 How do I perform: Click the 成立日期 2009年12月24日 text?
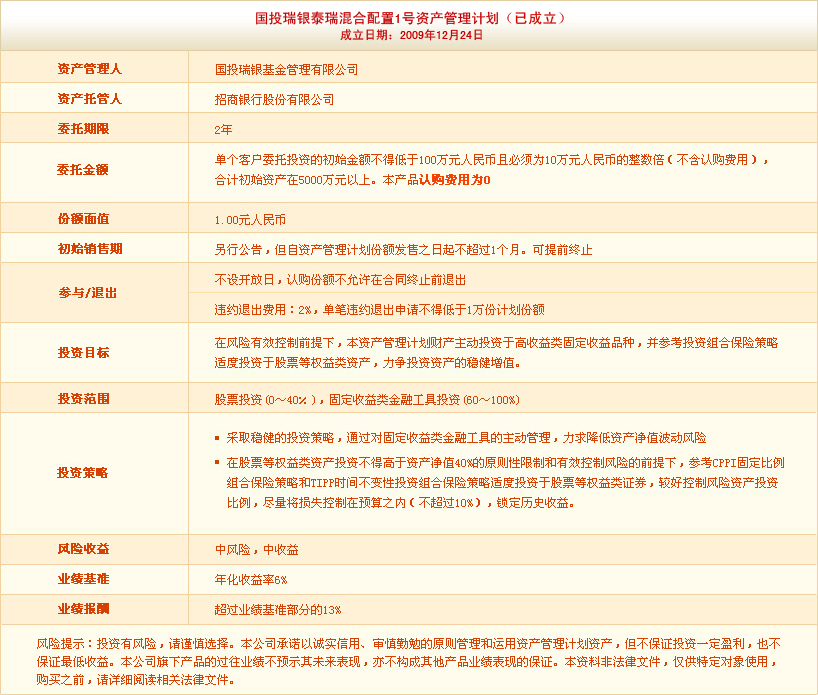411,34
